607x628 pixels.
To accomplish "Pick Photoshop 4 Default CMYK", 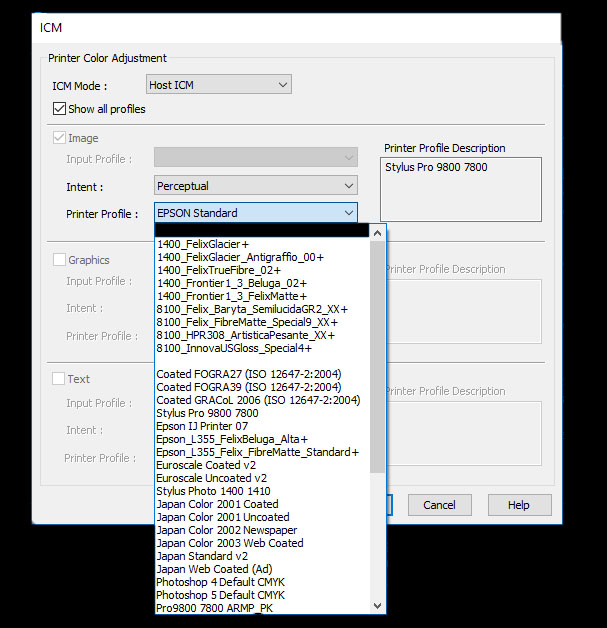I will pos(262,582).
